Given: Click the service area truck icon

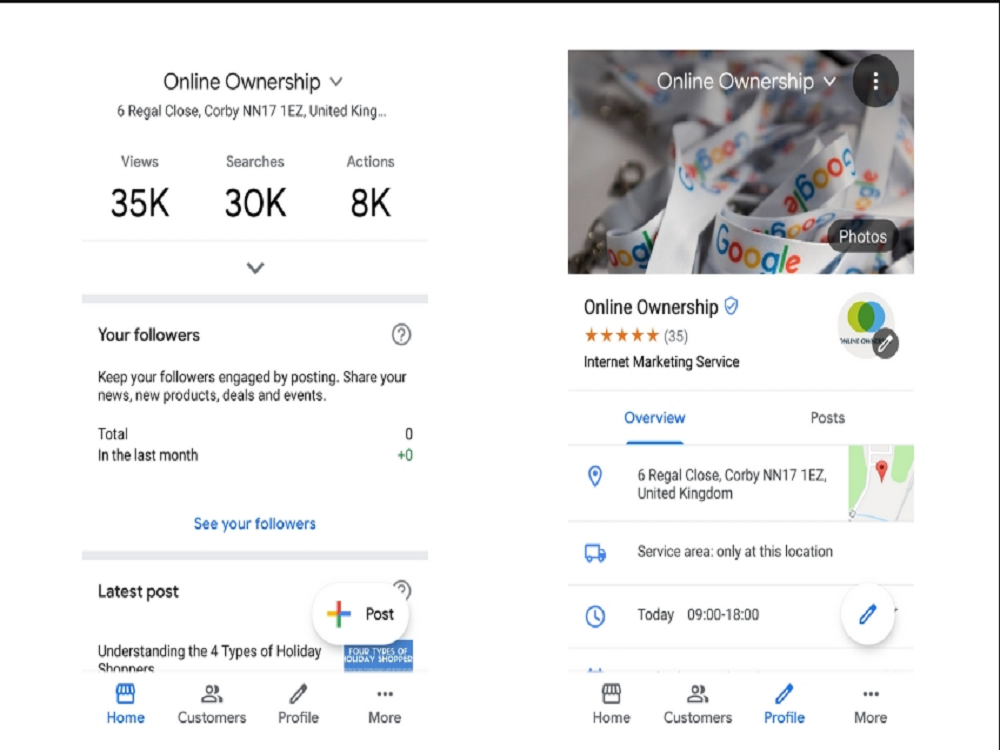Looking at the screenshot, I should click(x=595, y=553).
